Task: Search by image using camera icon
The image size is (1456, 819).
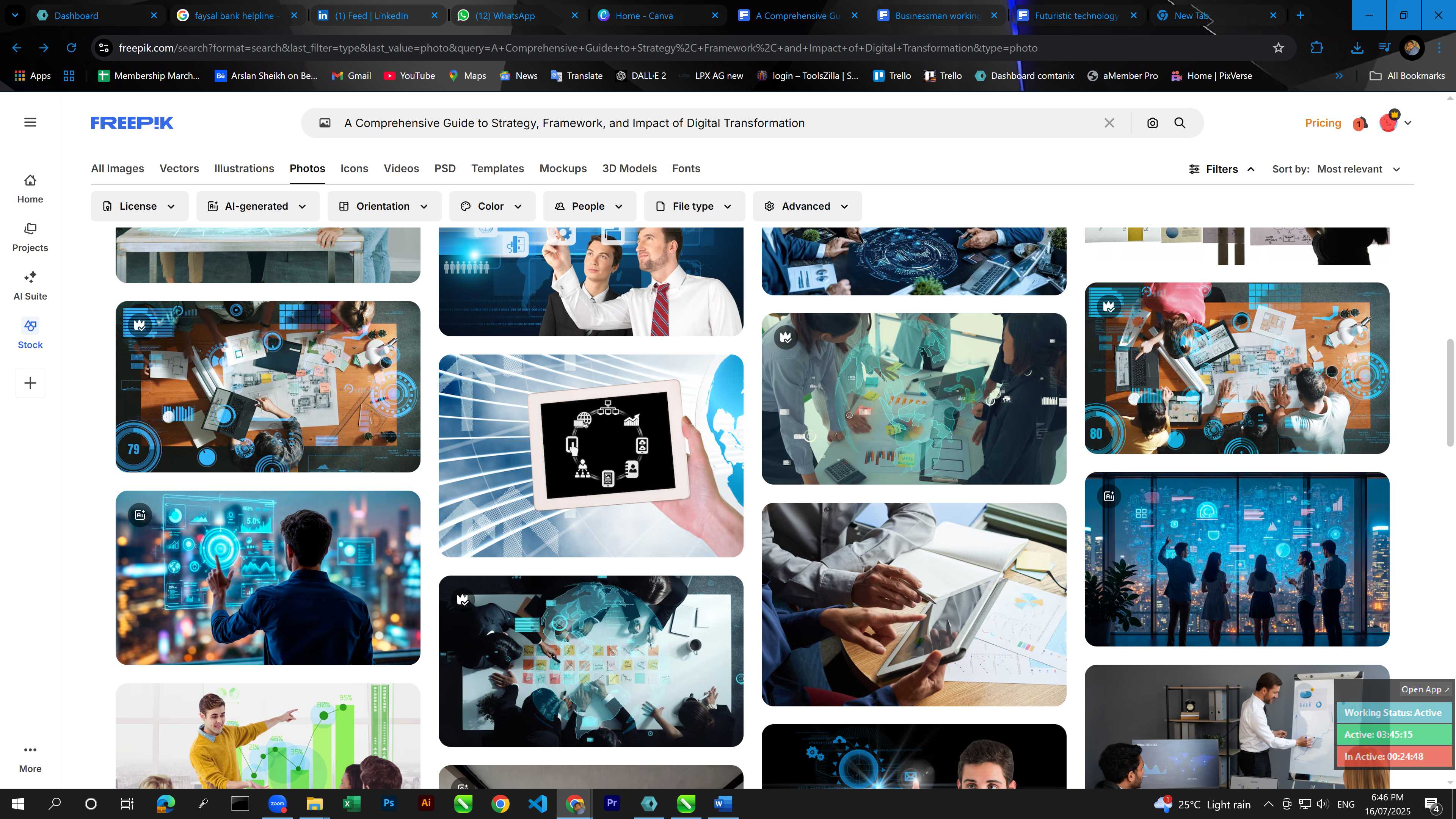Action: (x=1153, y=122)
